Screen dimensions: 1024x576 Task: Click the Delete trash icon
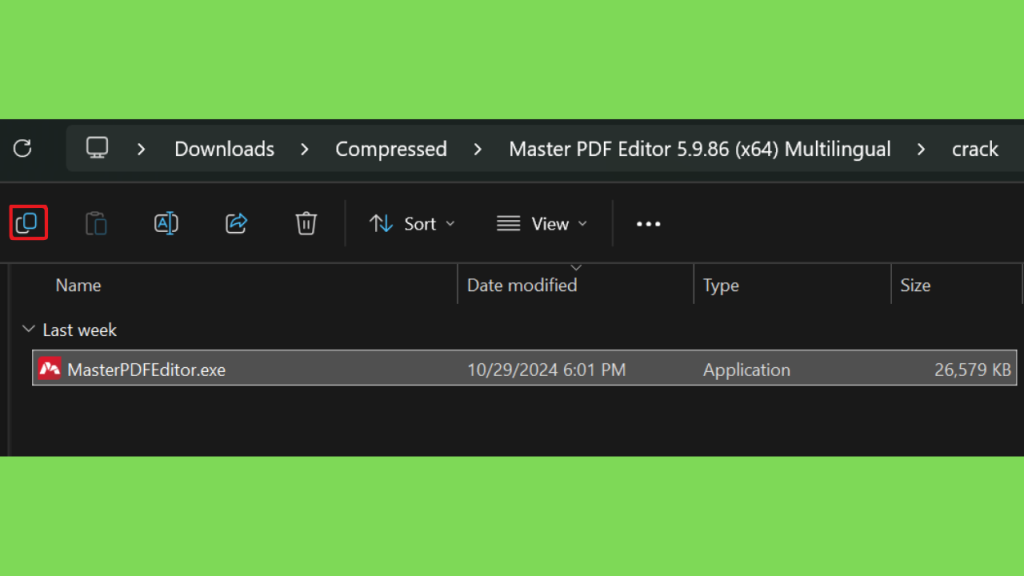306,223
